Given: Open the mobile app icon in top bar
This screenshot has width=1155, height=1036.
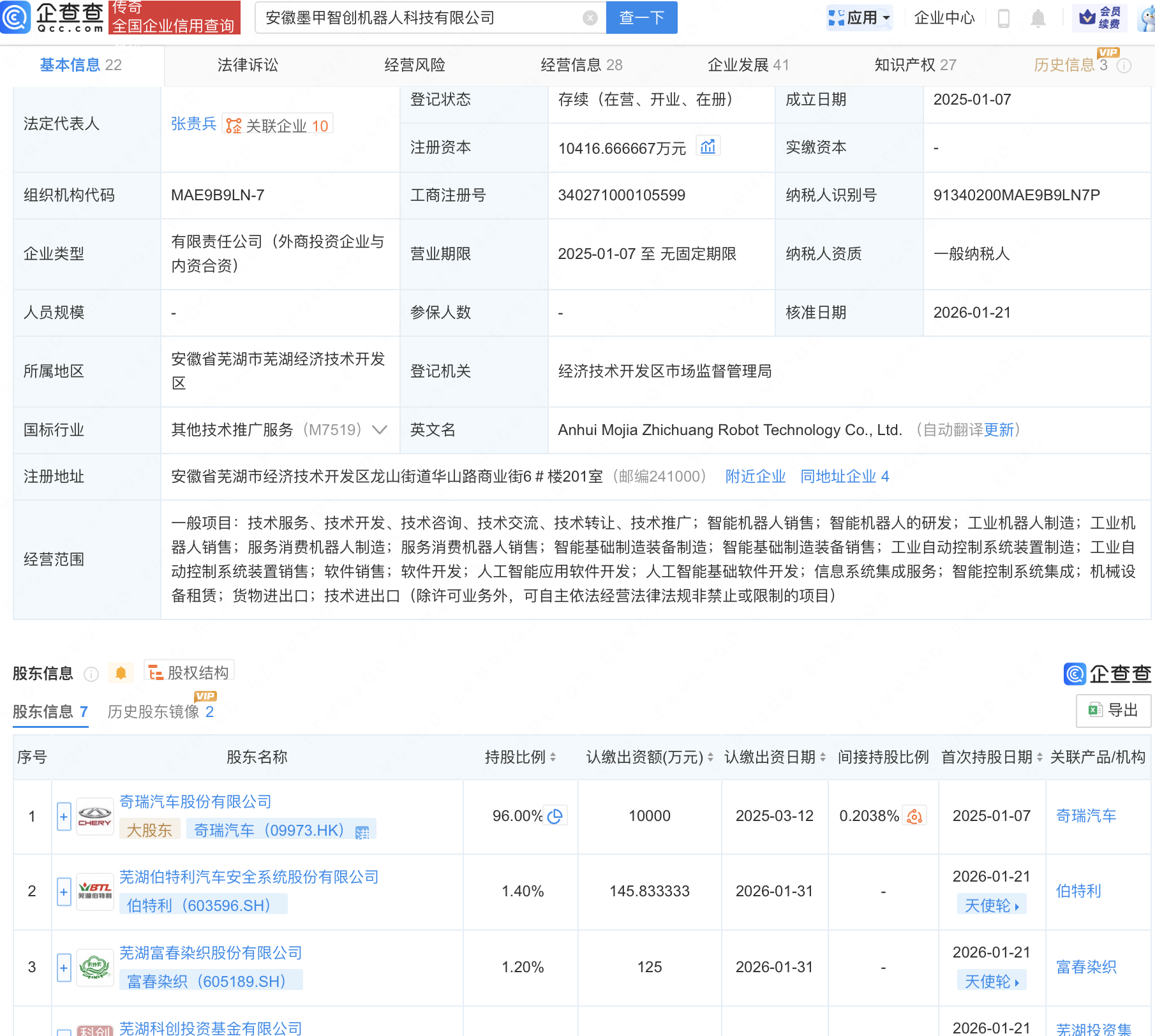Looking at the screenshot, I should click(1002, 18).
